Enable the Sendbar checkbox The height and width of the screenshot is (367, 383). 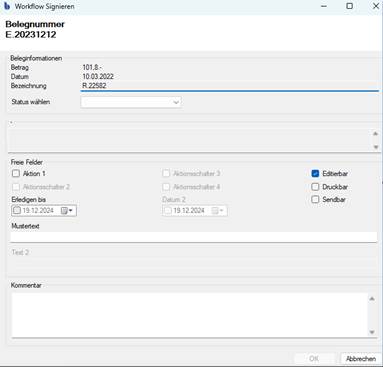(x=315, y=199)
